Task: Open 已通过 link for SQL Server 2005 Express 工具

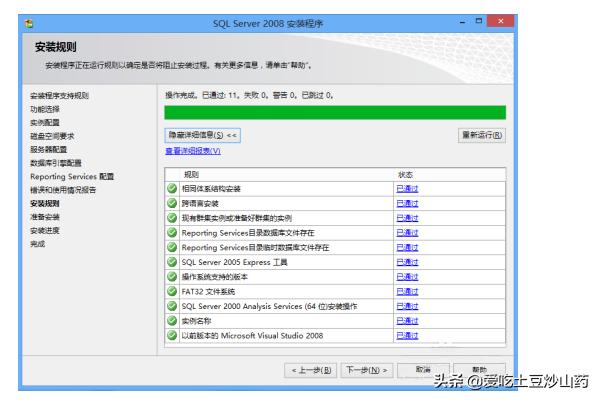Action: [407, 262]
